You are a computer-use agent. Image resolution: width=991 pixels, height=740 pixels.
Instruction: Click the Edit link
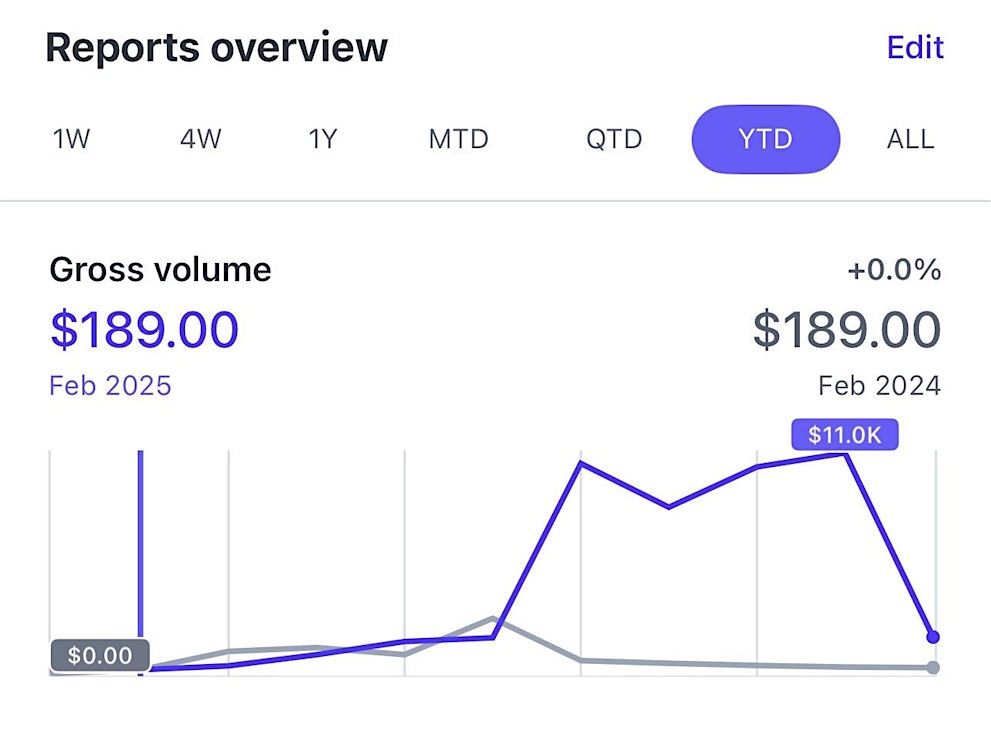point(915,47)
